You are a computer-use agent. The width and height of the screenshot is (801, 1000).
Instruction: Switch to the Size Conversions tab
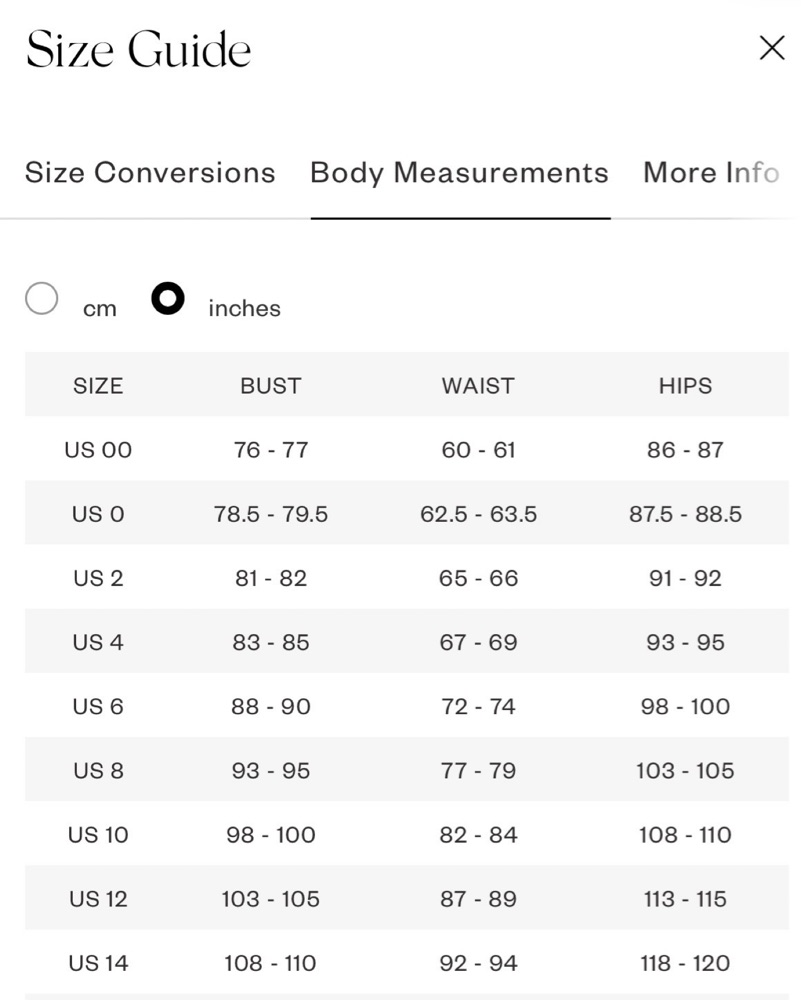coord(150,172)
